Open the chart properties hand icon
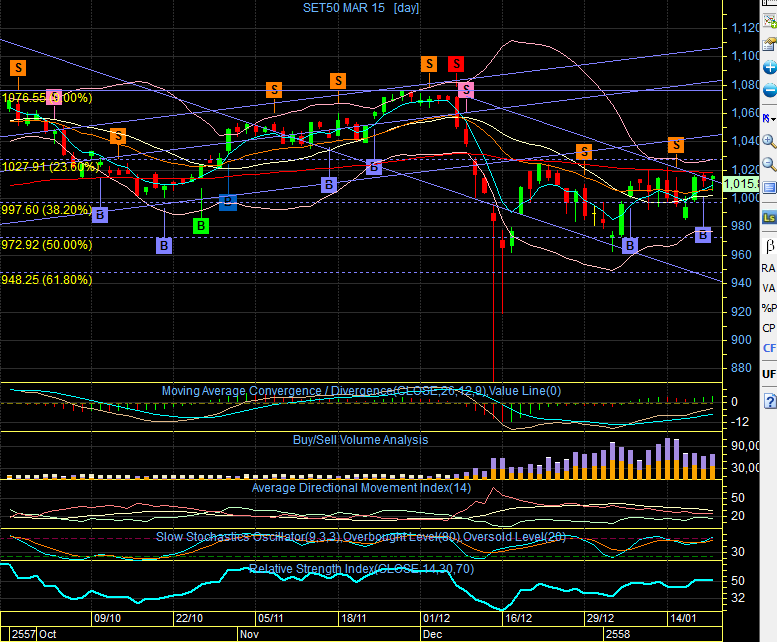The width and height of the screenshot is (777, 642). (770, 44)
